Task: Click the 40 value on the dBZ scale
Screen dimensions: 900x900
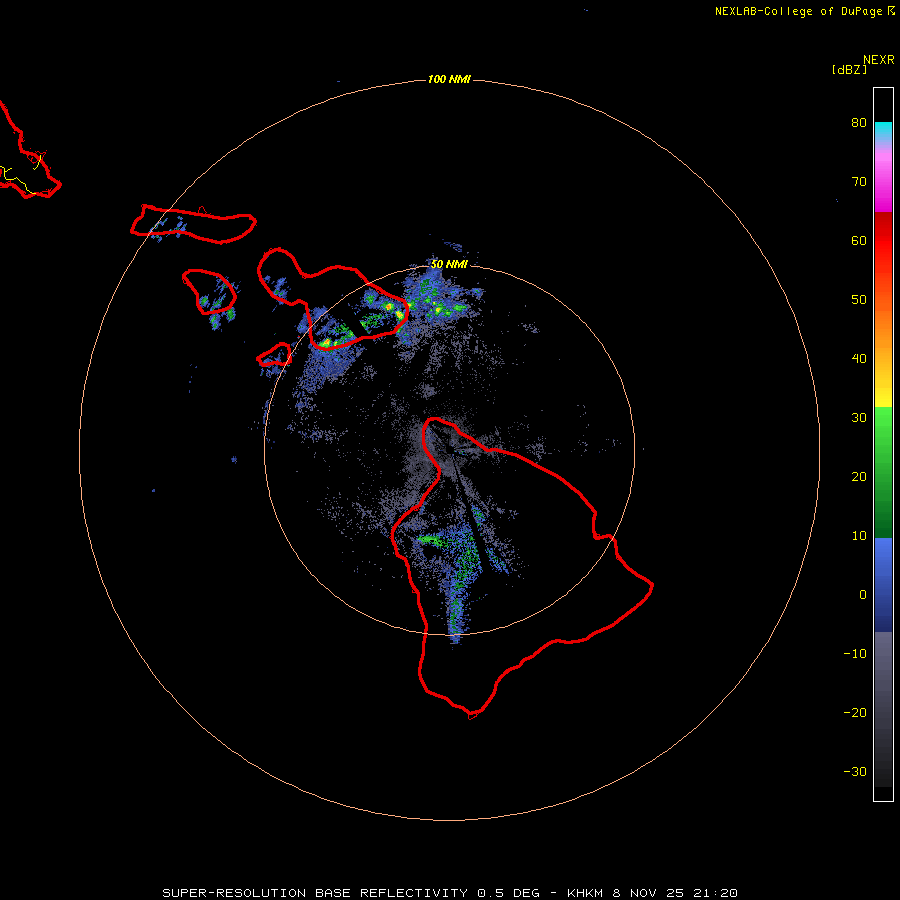Action: click(859, 359)
